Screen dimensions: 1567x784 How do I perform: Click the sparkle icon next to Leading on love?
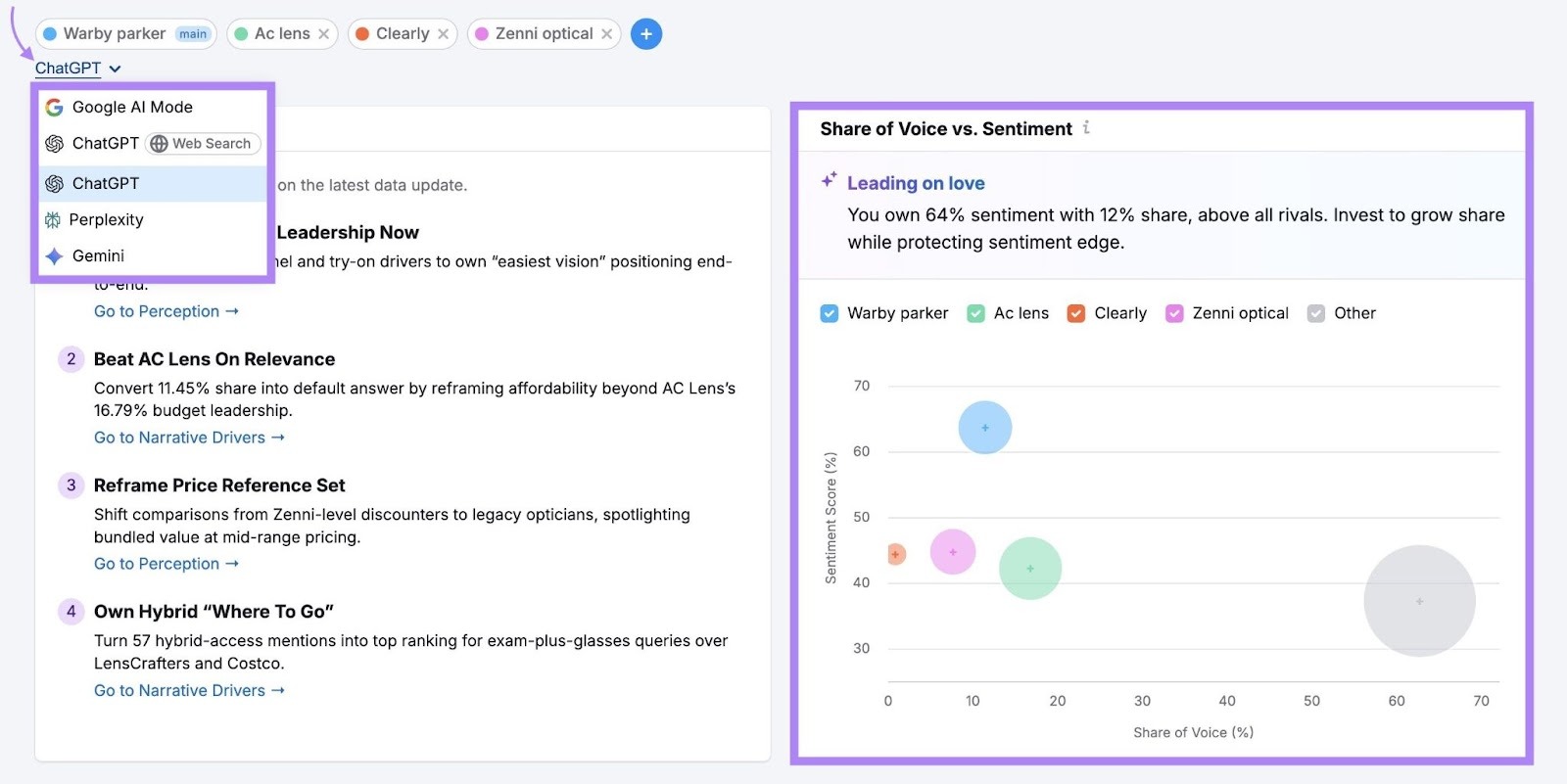point(830,178)
